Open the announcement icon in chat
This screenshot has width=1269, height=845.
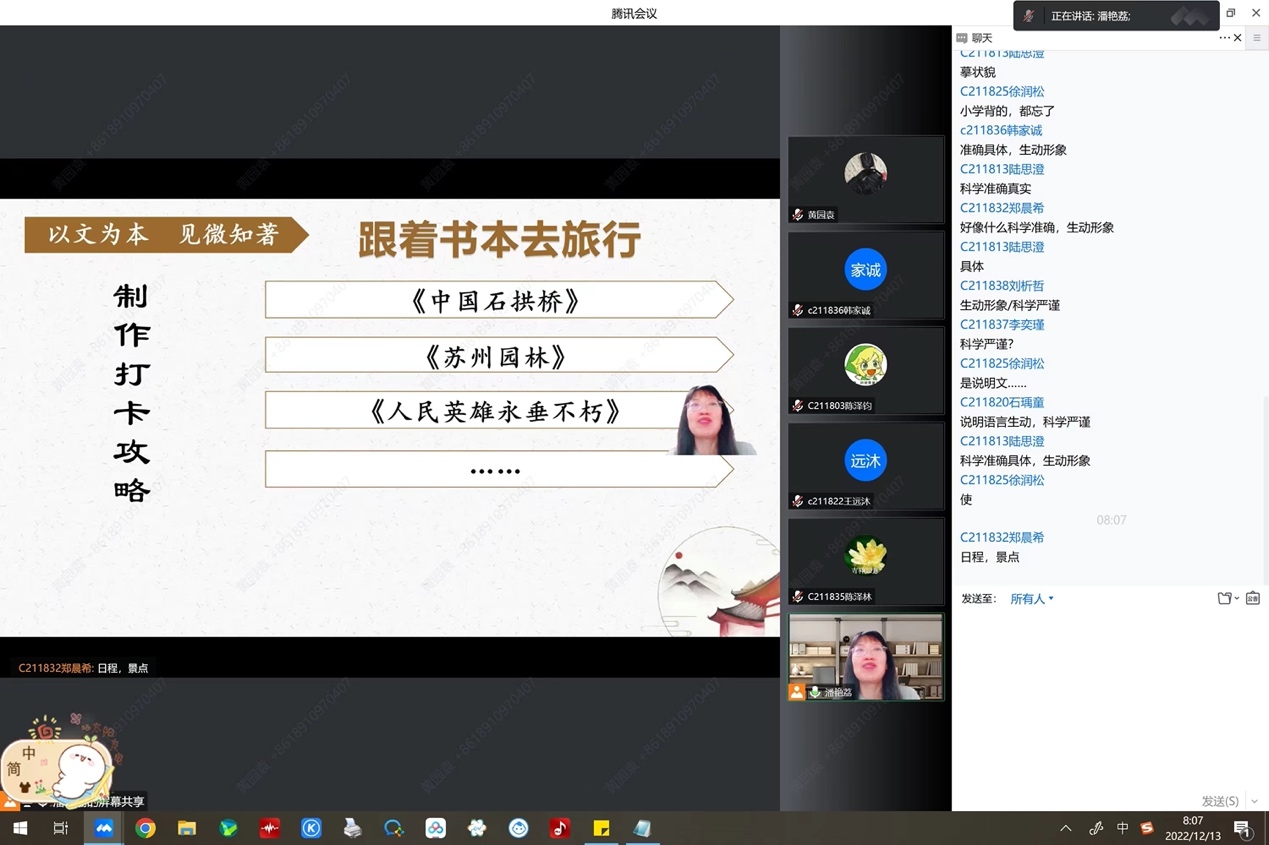[x=1252, y=599]
